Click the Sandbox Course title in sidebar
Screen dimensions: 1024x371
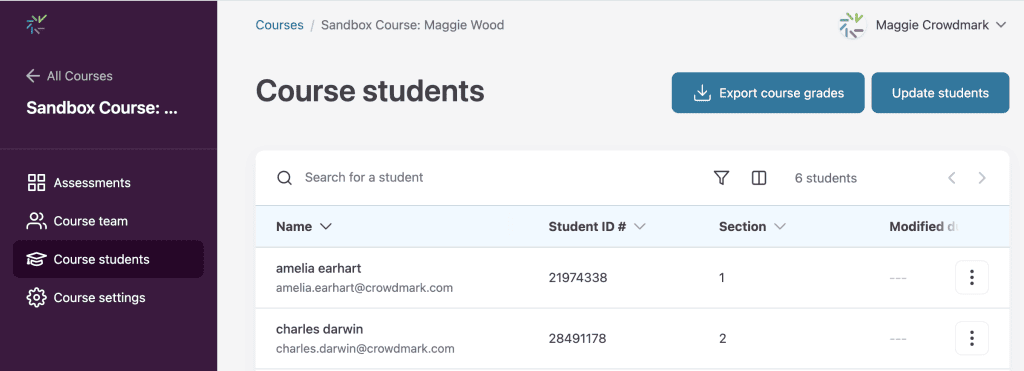[102, 108]
